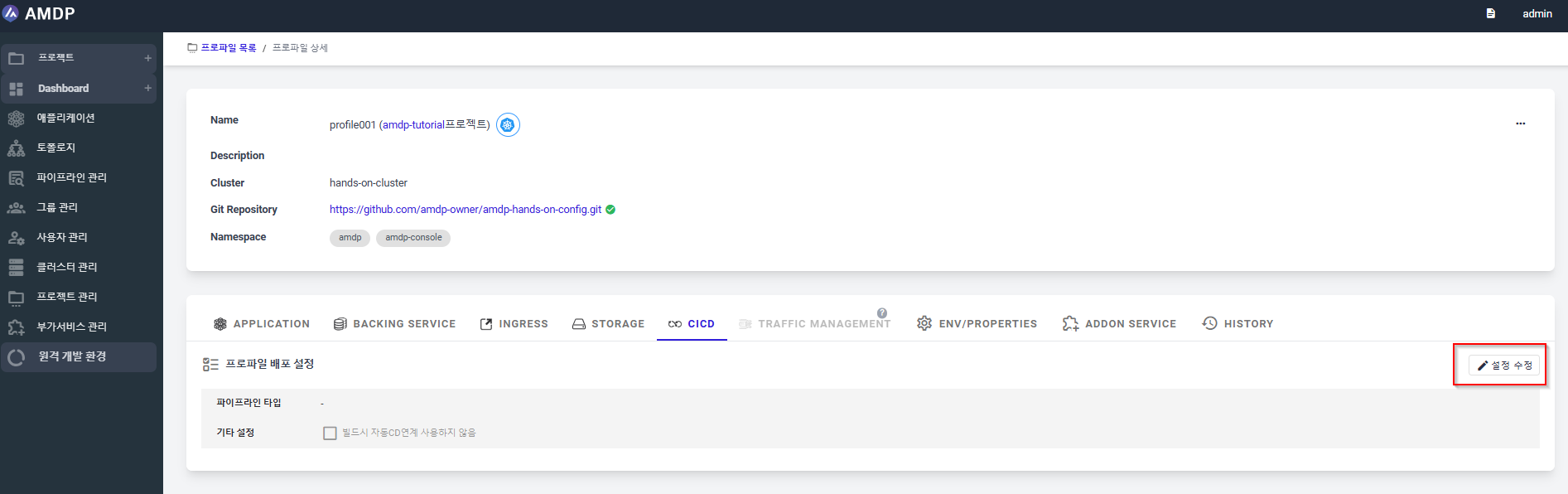Open 원격 개발 환경 menu label

click(72, 356)
